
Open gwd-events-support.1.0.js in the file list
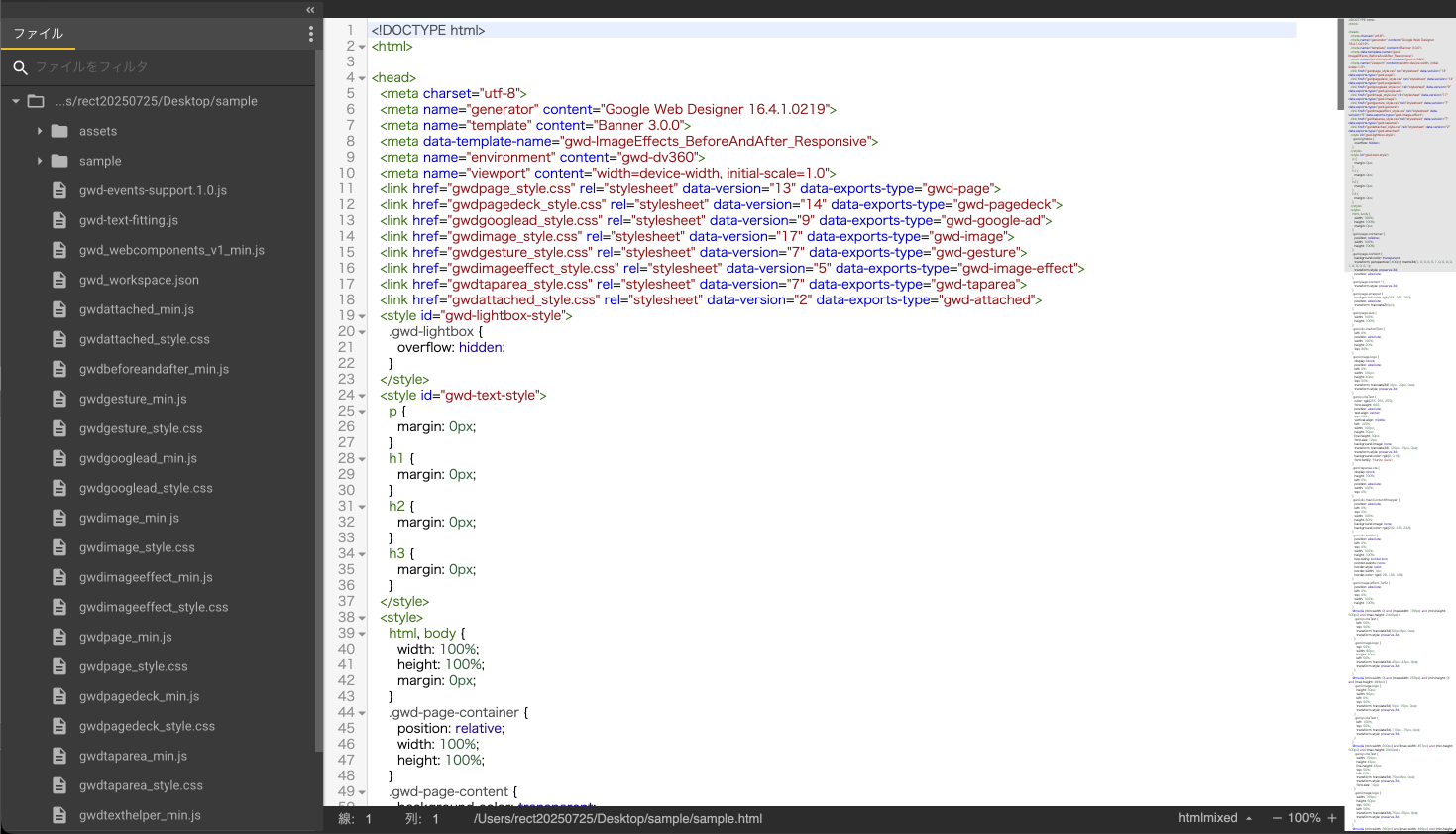(153, 190)
